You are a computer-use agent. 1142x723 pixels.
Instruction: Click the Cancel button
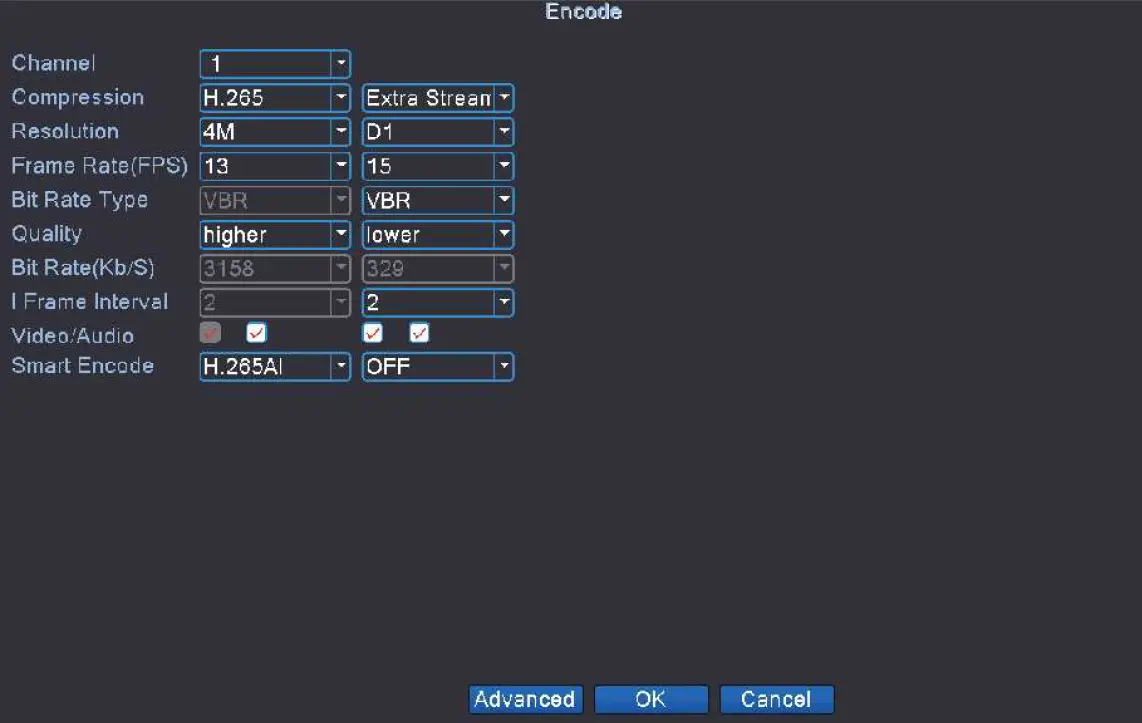pos(776,699)
